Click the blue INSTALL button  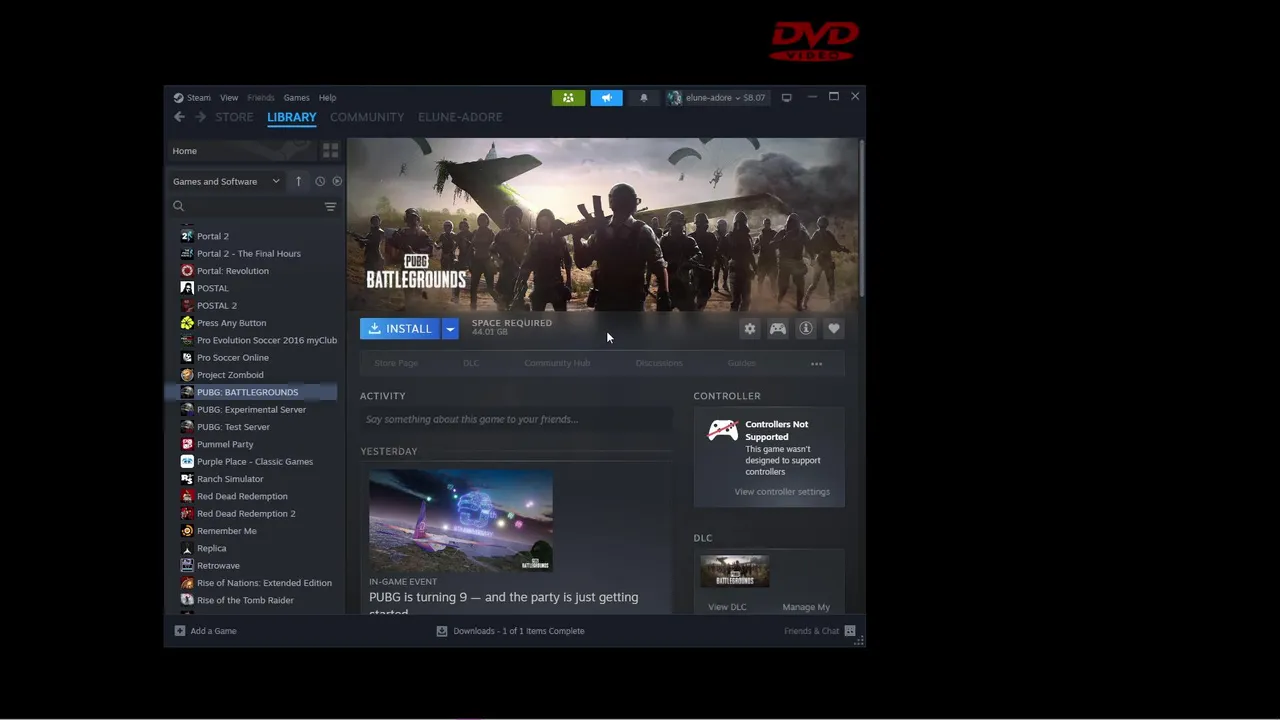pos(400,328)
